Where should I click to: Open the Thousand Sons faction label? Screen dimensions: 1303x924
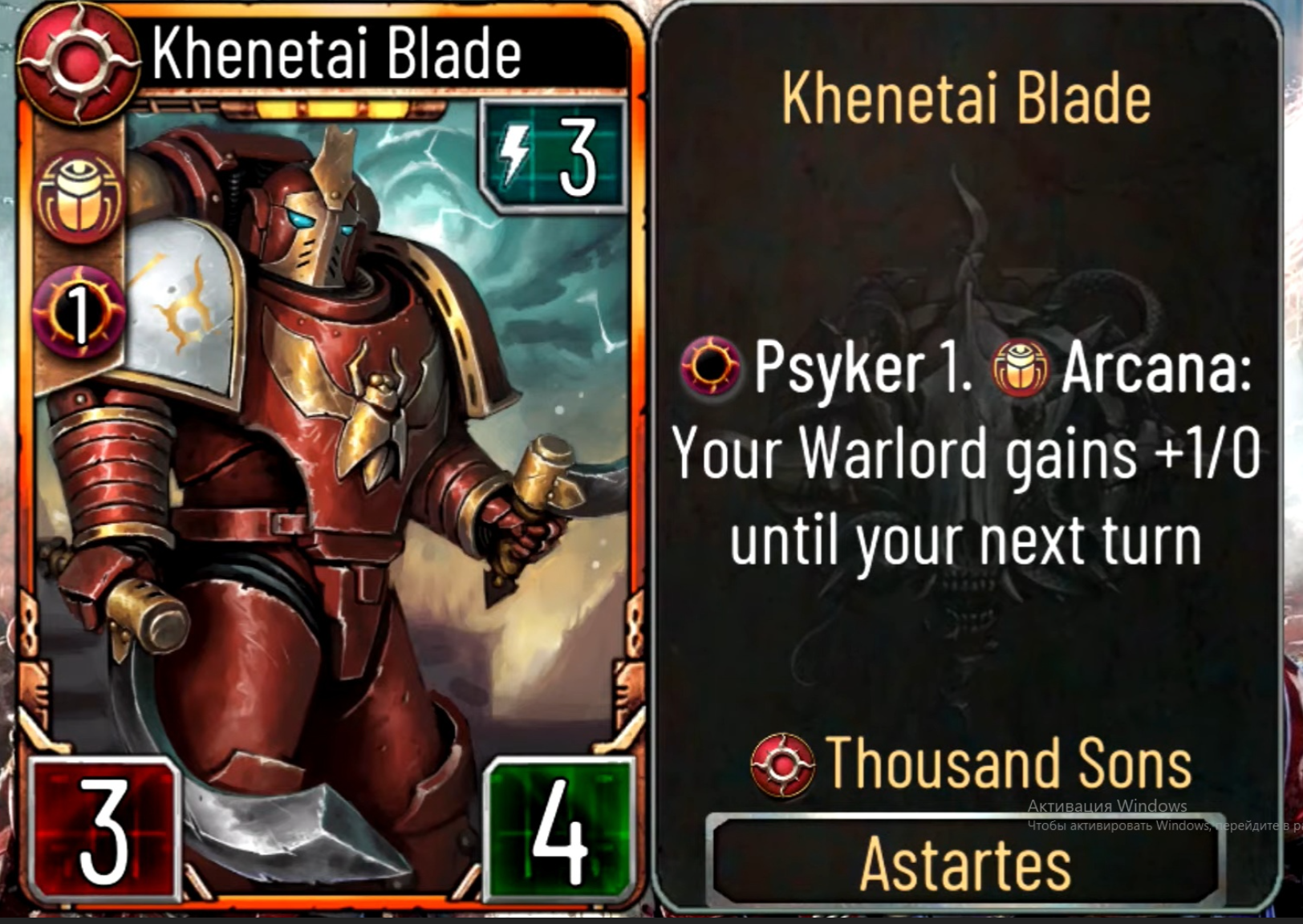1009,764
